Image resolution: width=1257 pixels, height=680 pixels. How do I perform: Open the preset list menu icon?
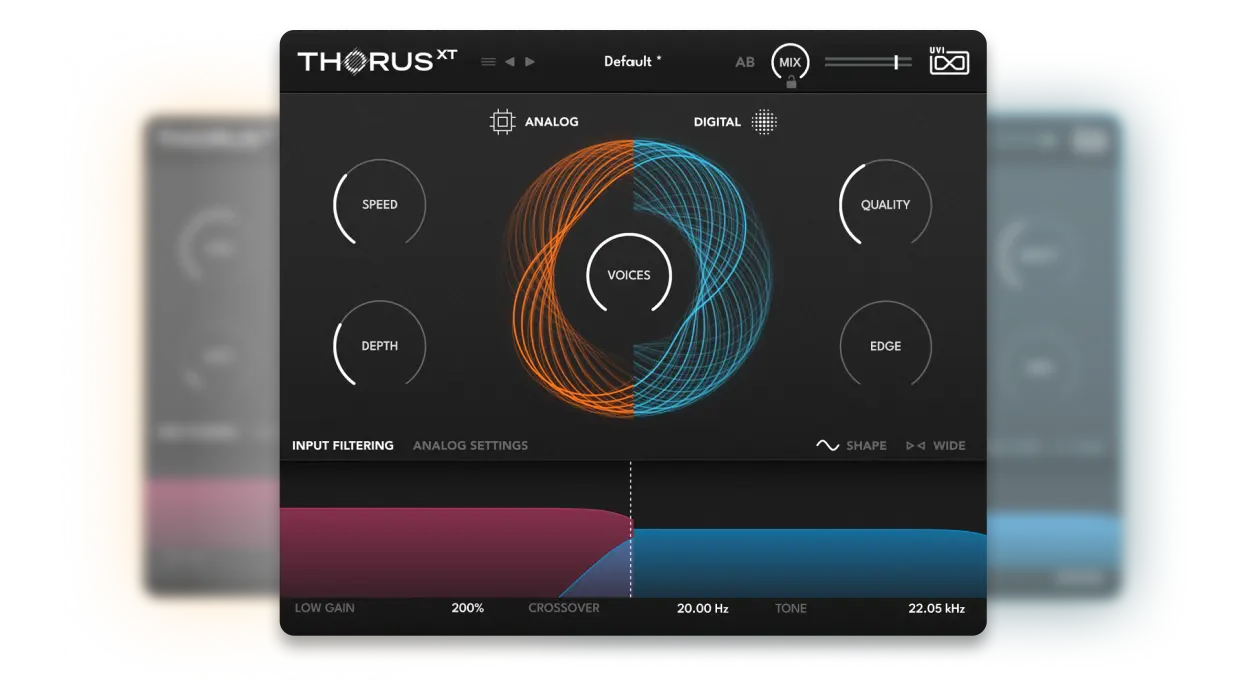pyautogui.click(x=488, y=62)
